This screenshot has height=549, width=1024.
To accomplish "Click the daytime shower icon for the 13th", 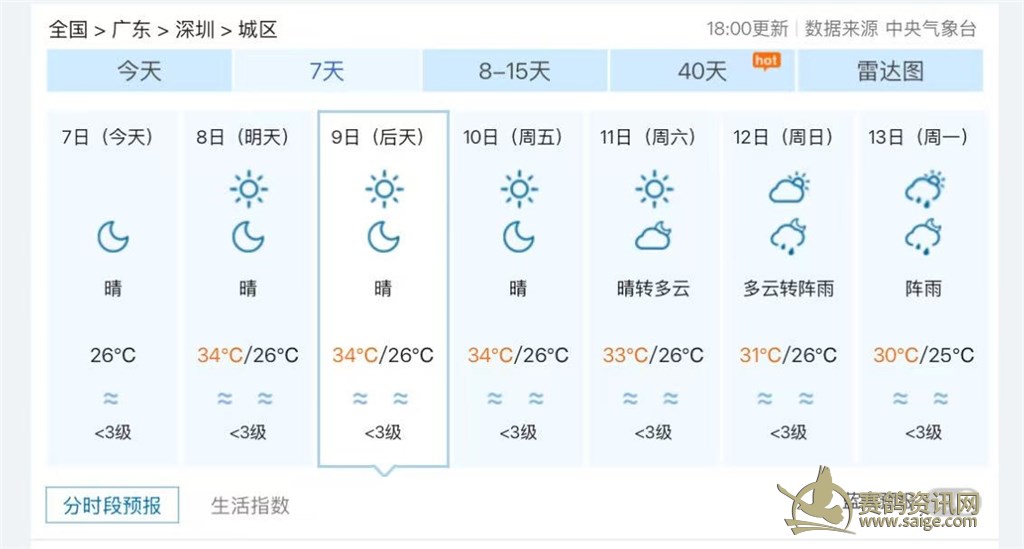I will click(x=923, y=188).
